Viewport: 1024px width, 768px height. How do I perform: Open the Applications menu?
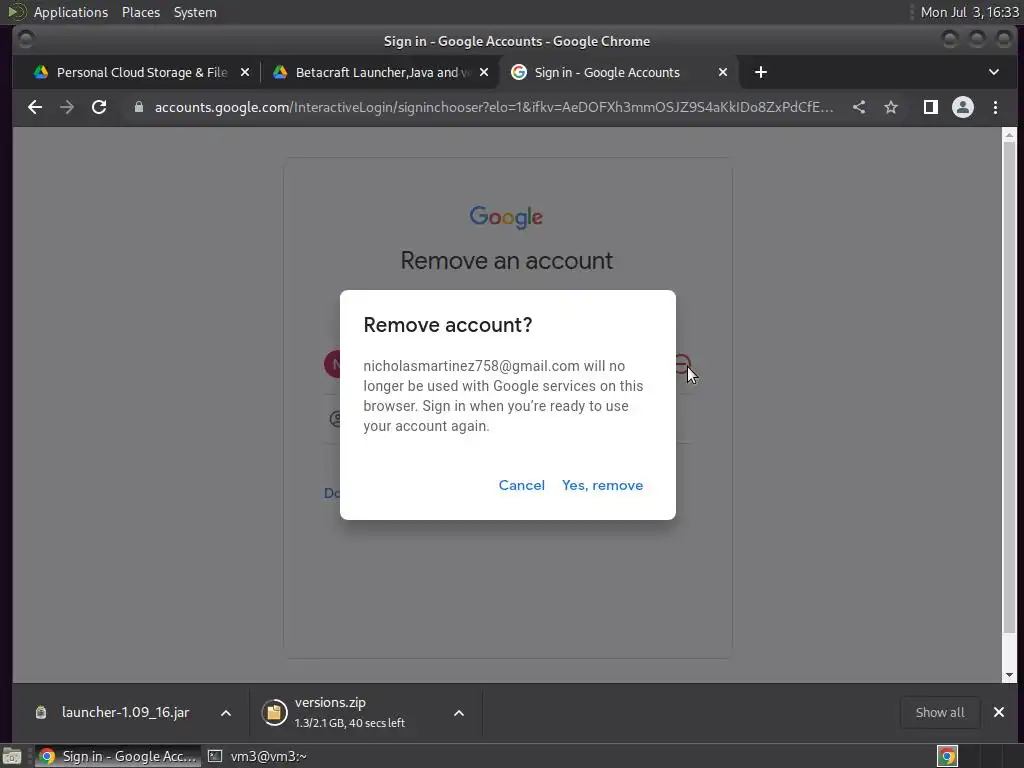tap(71, 12)
